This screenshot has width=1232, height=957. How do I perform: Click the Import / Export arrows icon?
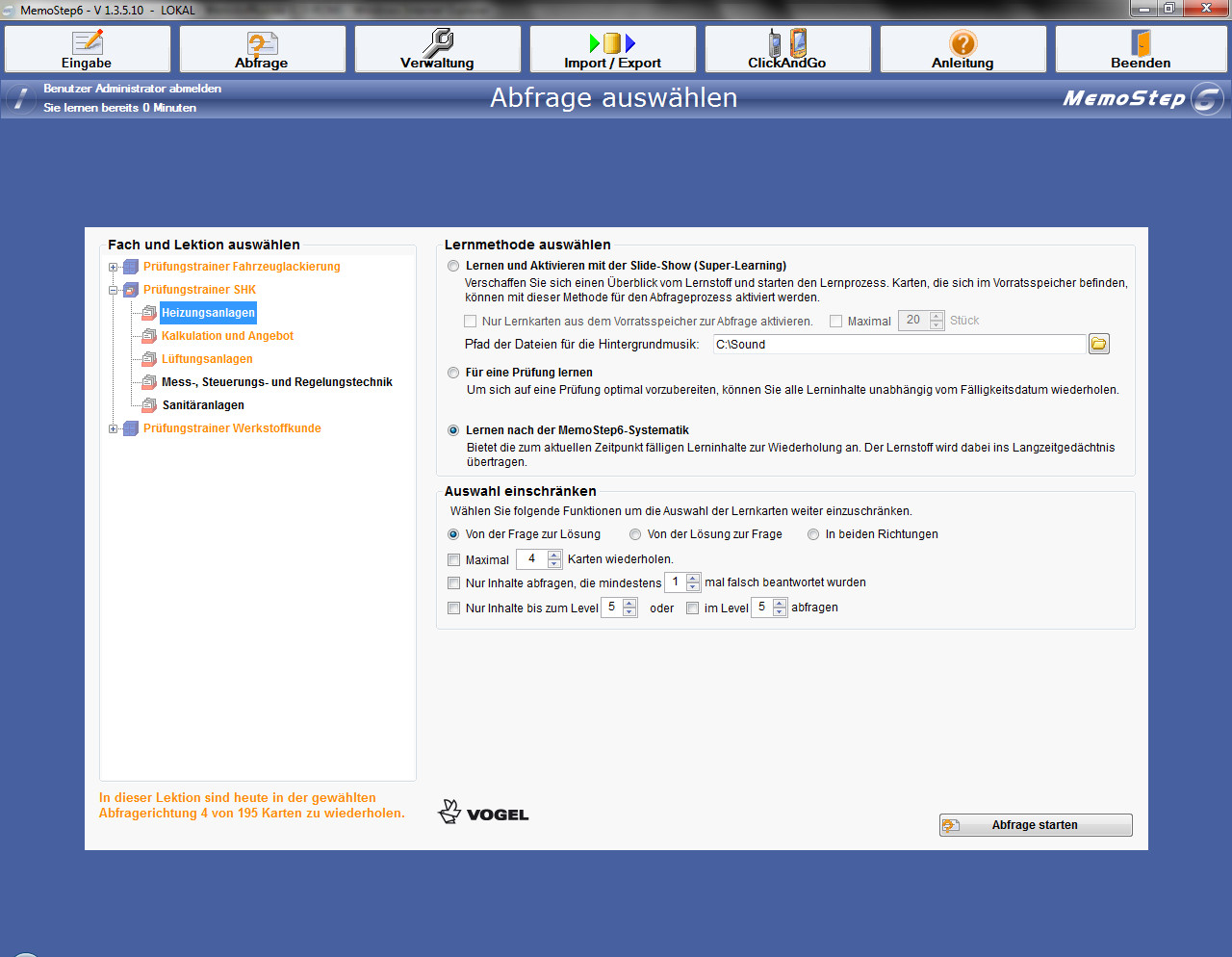tap(612, 43)
